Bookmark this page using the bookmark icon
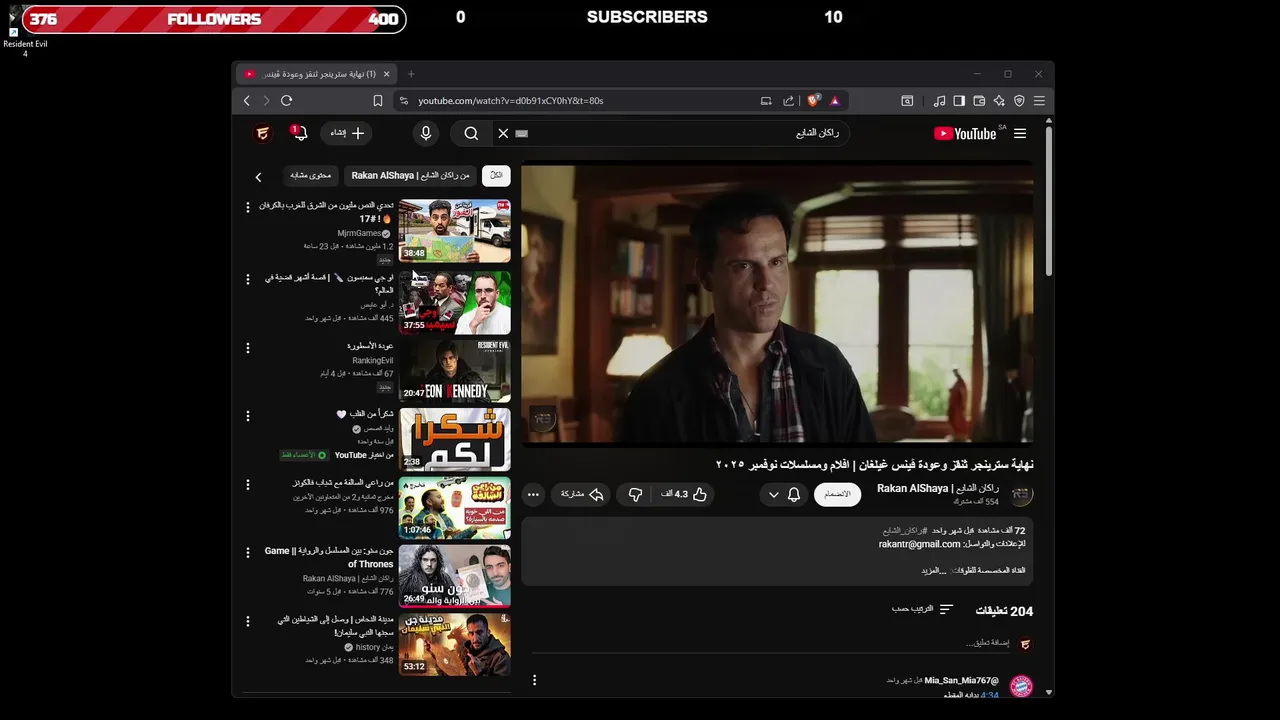Image resolution: width=1280 pixels, height=720 pixels. coord(378,101)
